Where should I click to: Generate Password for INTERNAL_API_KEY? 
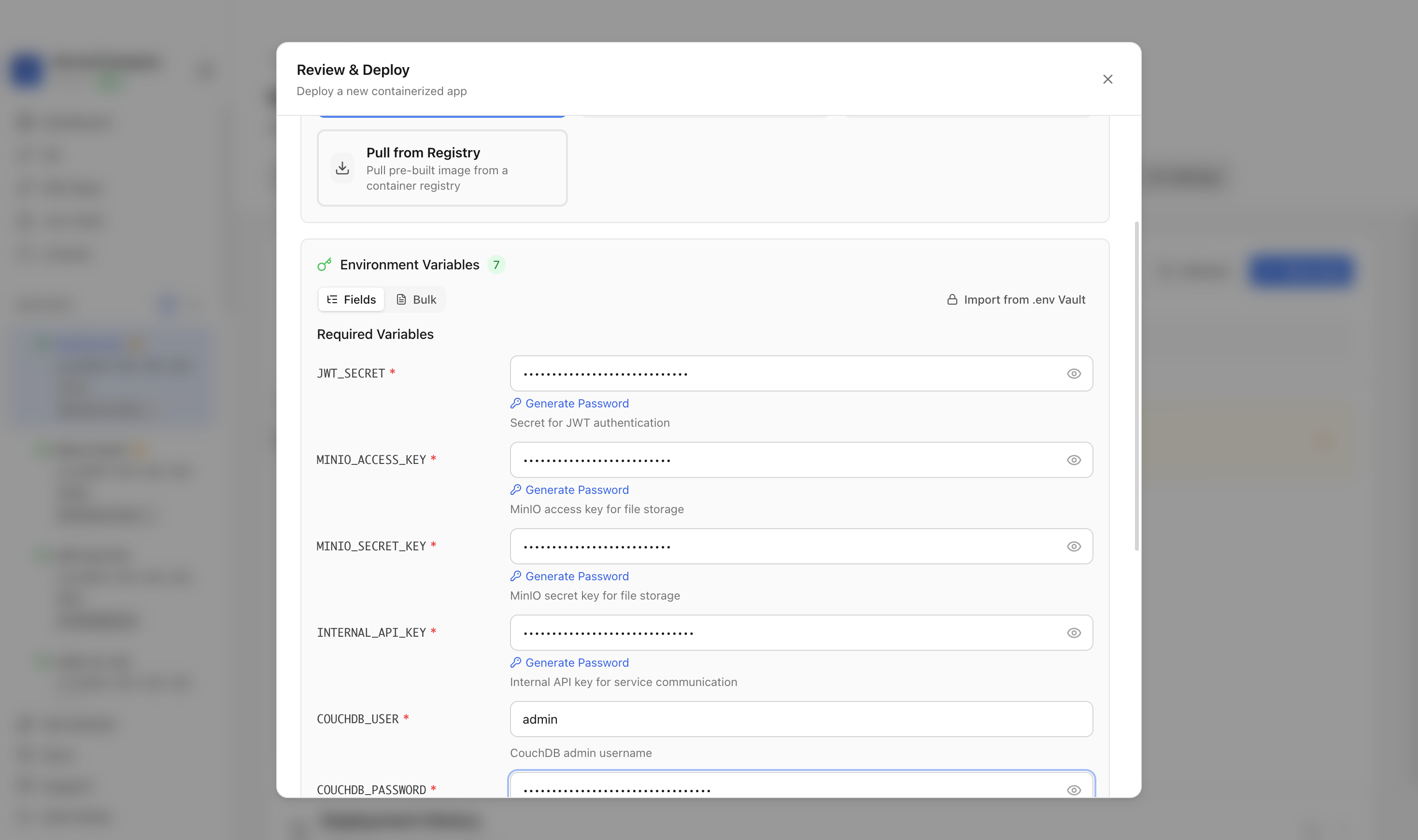coord(570,663)
